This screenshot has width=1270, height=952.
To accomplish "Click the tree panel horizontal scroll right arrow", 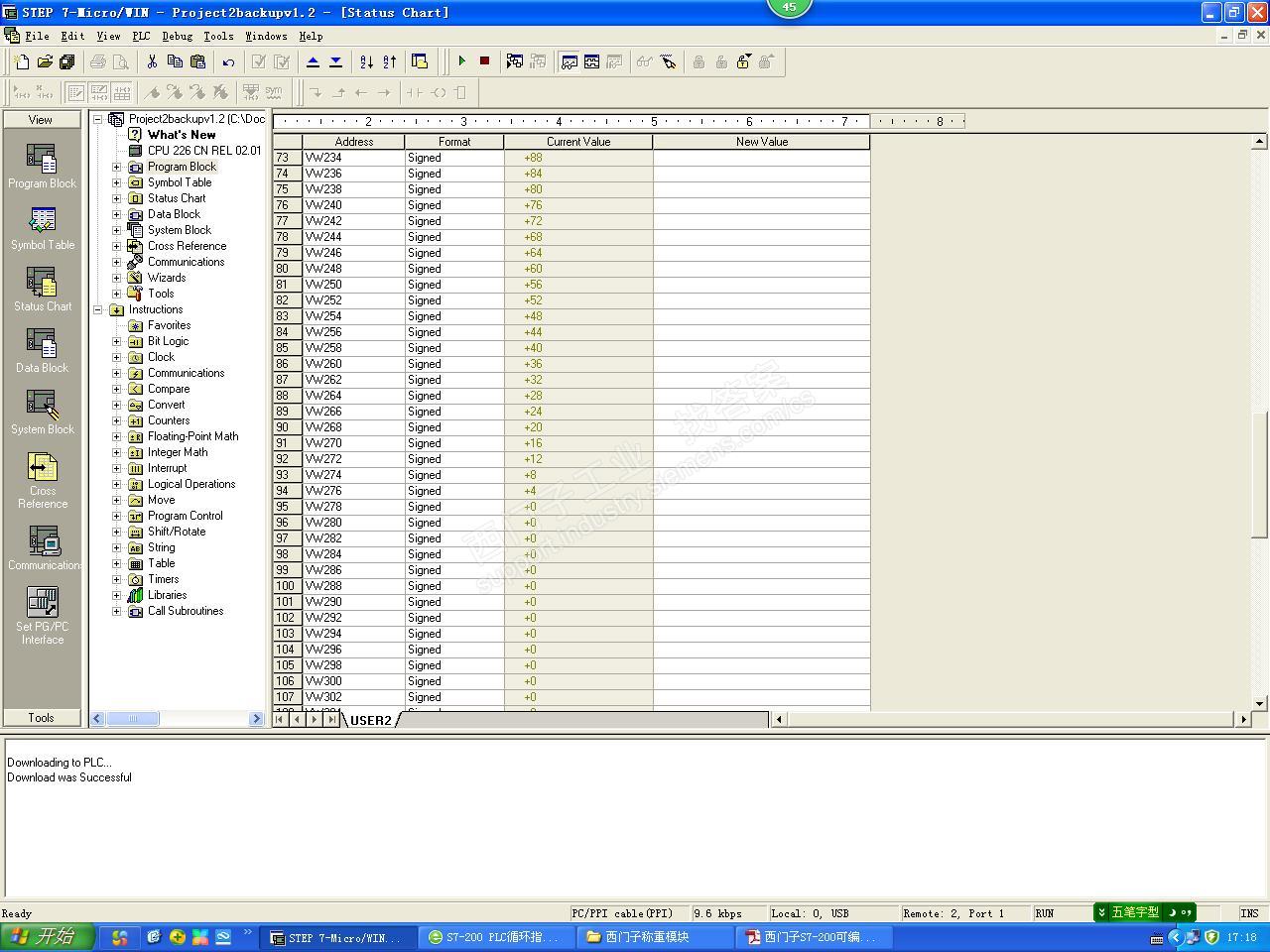I will coord(256,719).
